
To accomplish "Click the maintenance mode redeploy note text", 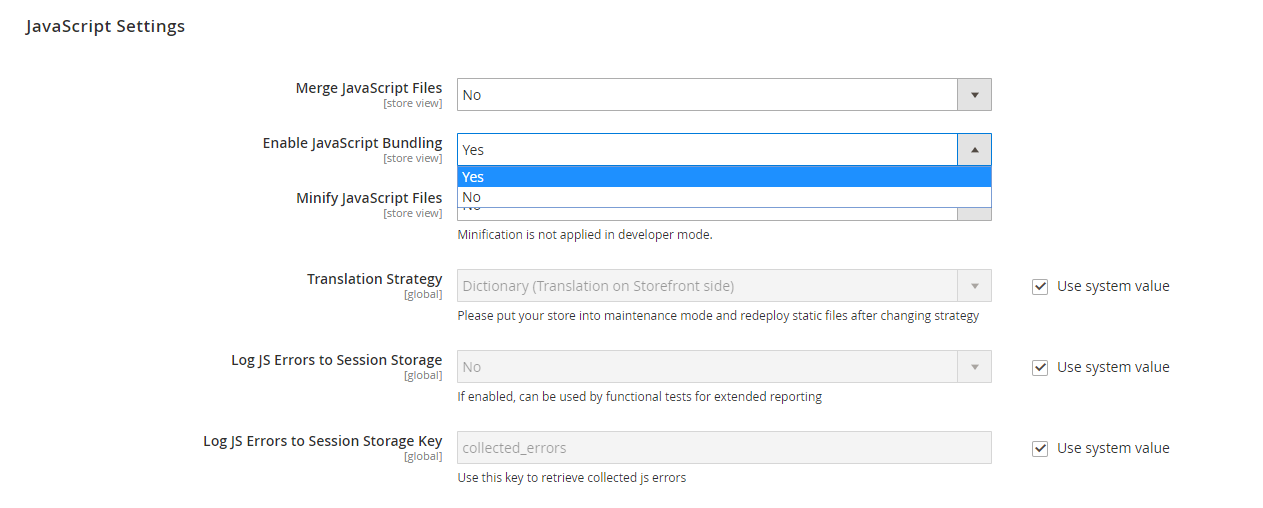I will point(718,316).
